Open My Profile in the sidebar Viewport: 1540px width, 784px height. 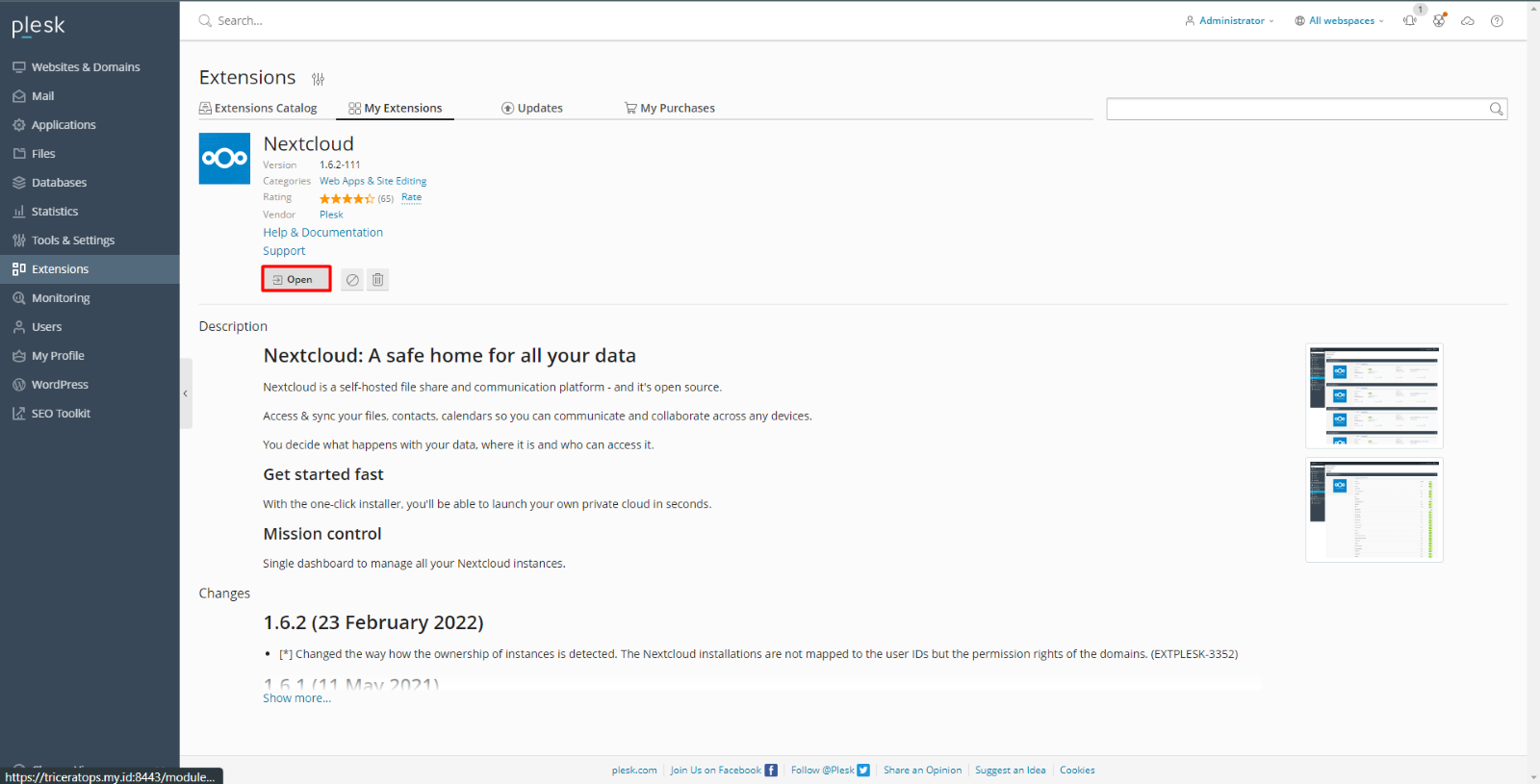click(90, 356)
